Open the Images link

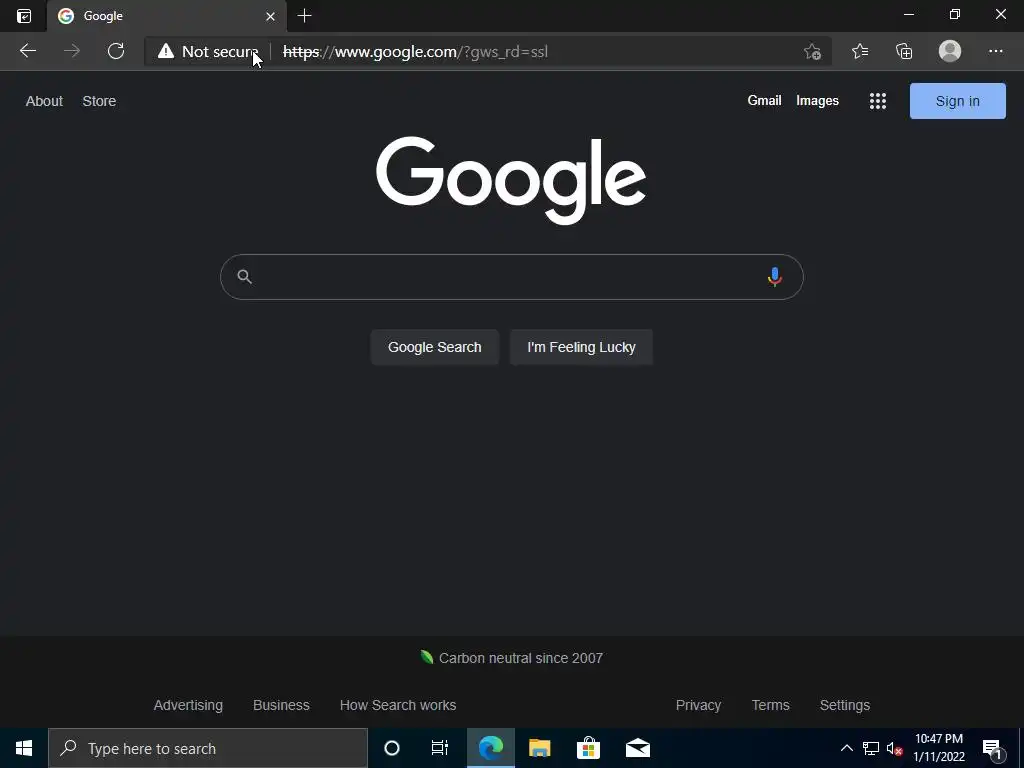817,101
